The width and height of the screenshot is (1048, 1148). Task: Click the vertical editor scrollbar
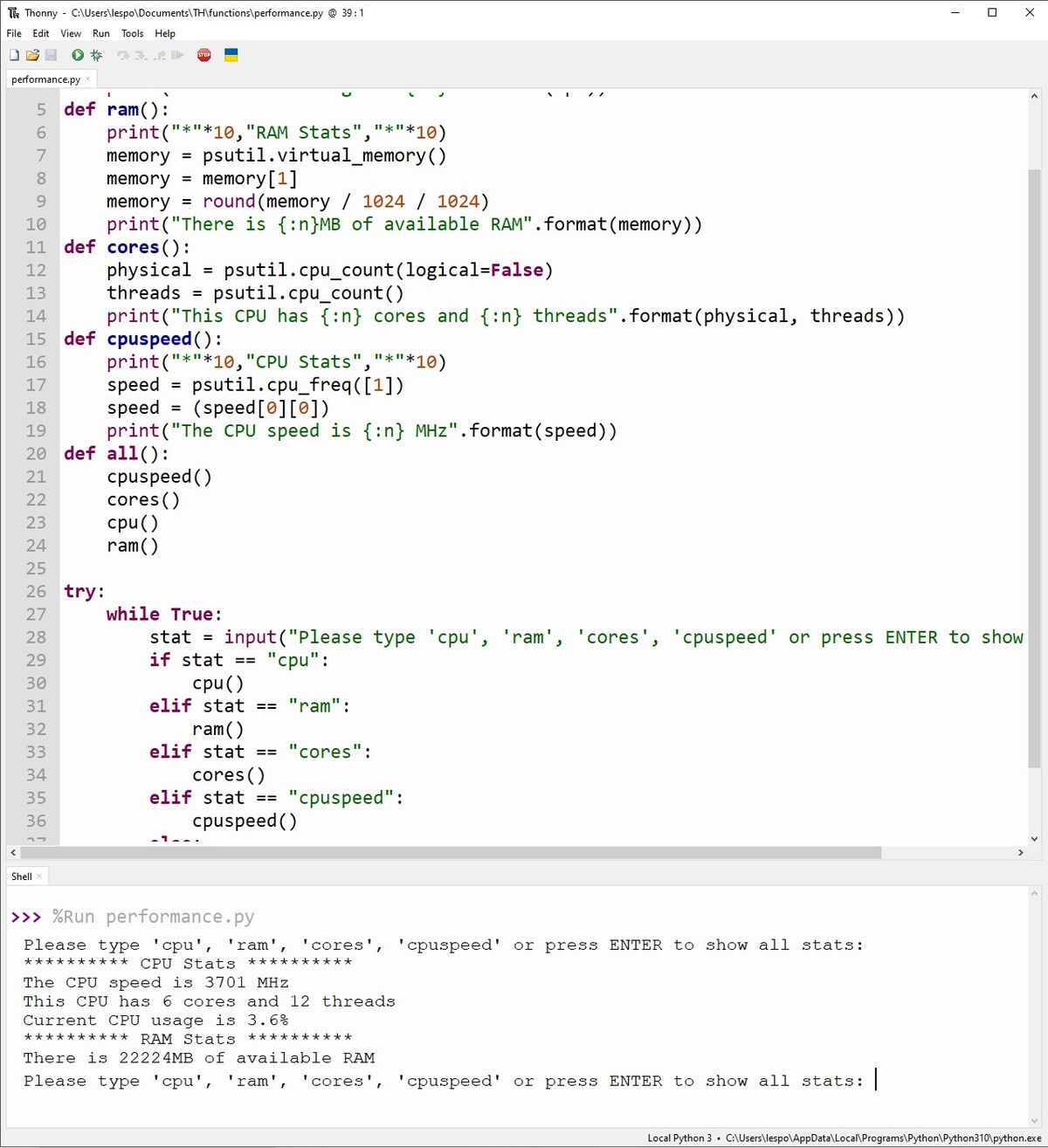1035,437
